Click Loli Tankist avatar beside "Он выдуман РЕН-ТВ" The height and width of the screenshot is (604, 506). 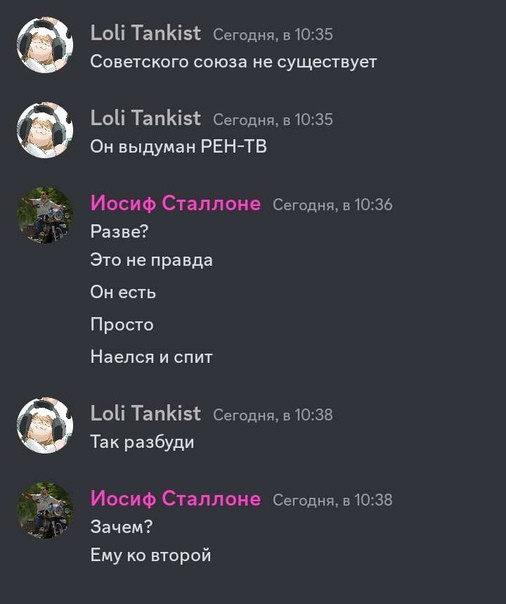tap(45, 130)
